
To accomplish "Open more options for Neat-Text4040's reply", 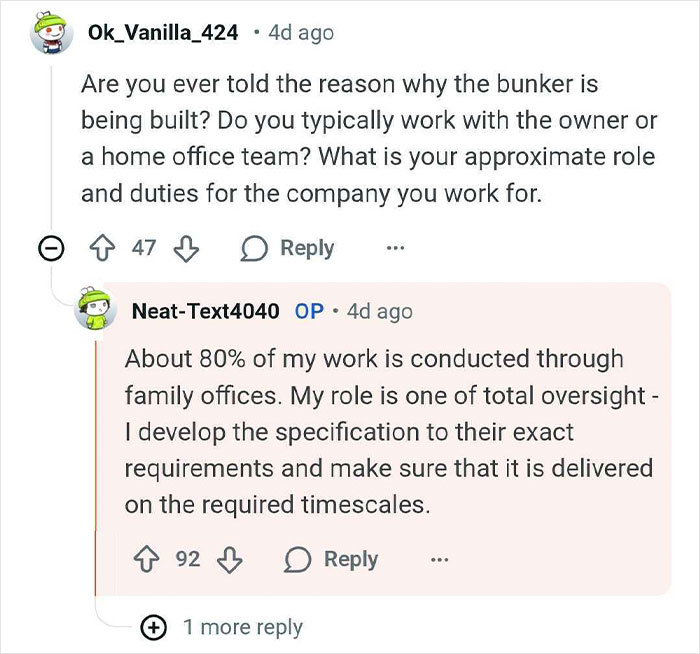I will click(439, 559).
